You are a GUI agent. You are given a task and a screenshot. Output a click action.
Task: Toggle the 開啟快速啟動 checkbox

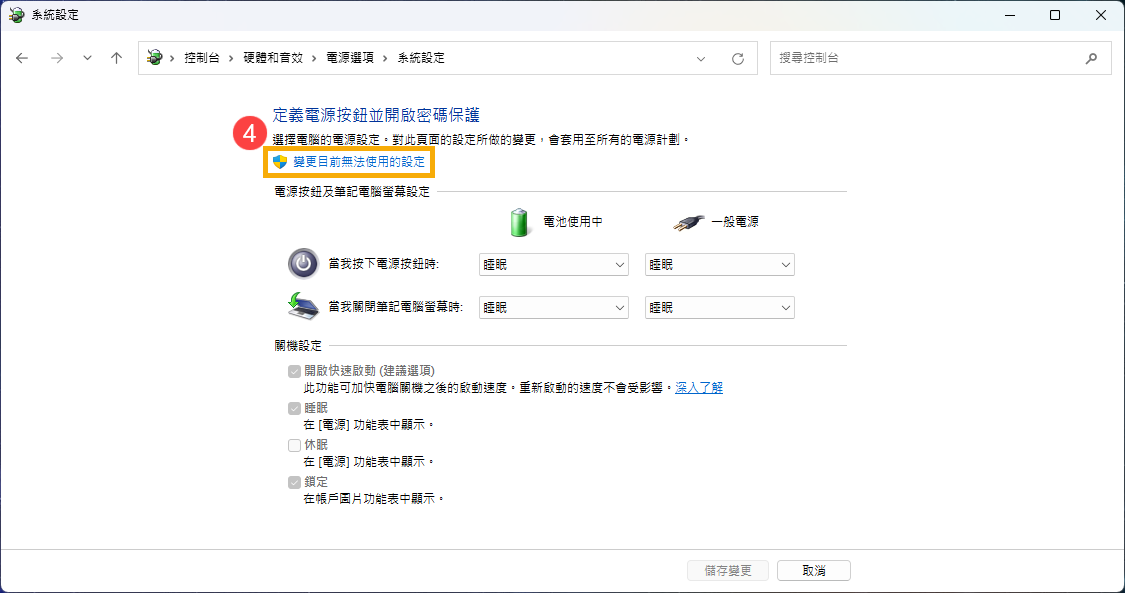[294, 371]
